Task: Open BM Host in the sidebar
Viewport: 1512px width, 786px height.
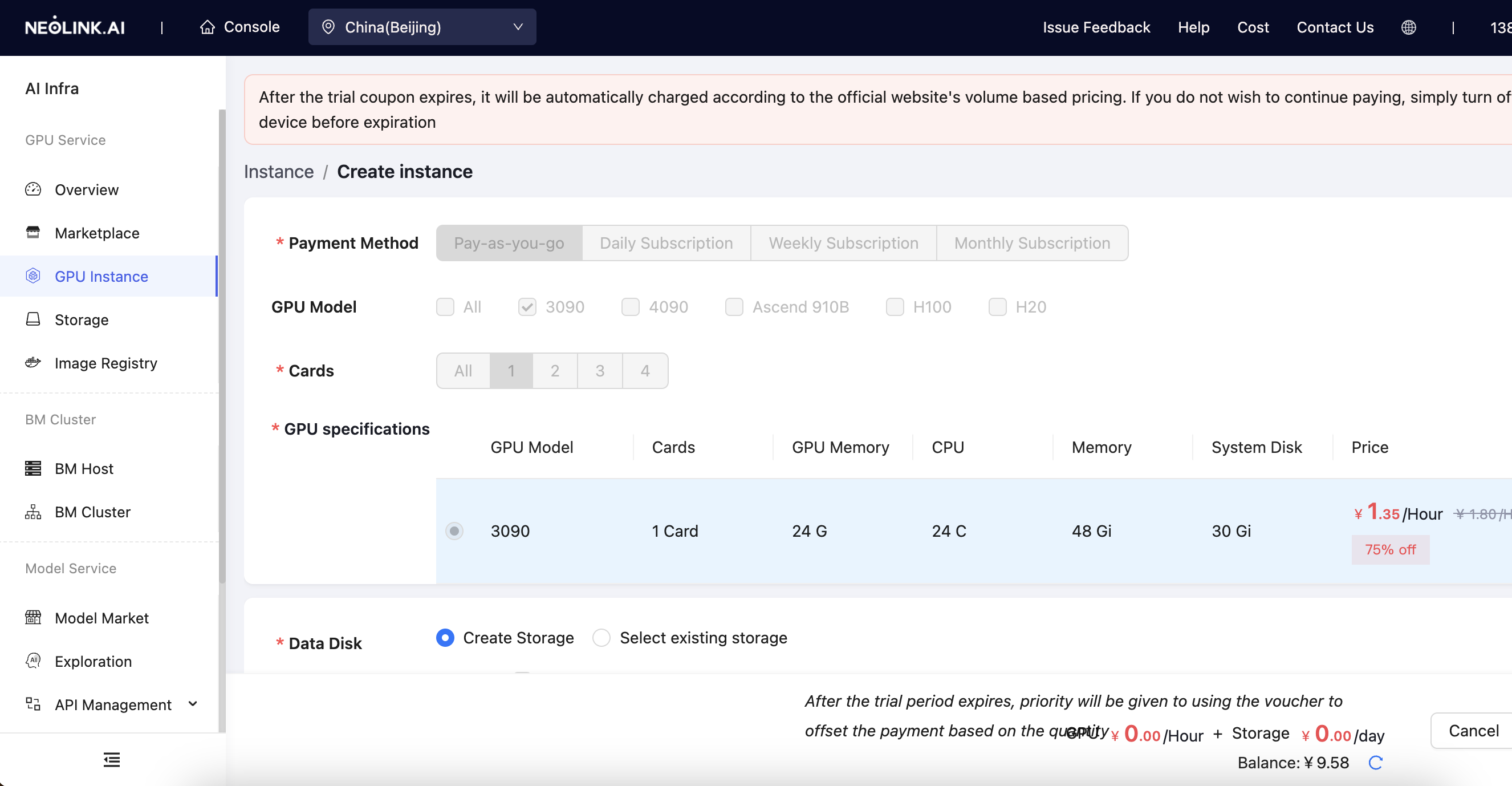Action: click(x=109, y=468)
